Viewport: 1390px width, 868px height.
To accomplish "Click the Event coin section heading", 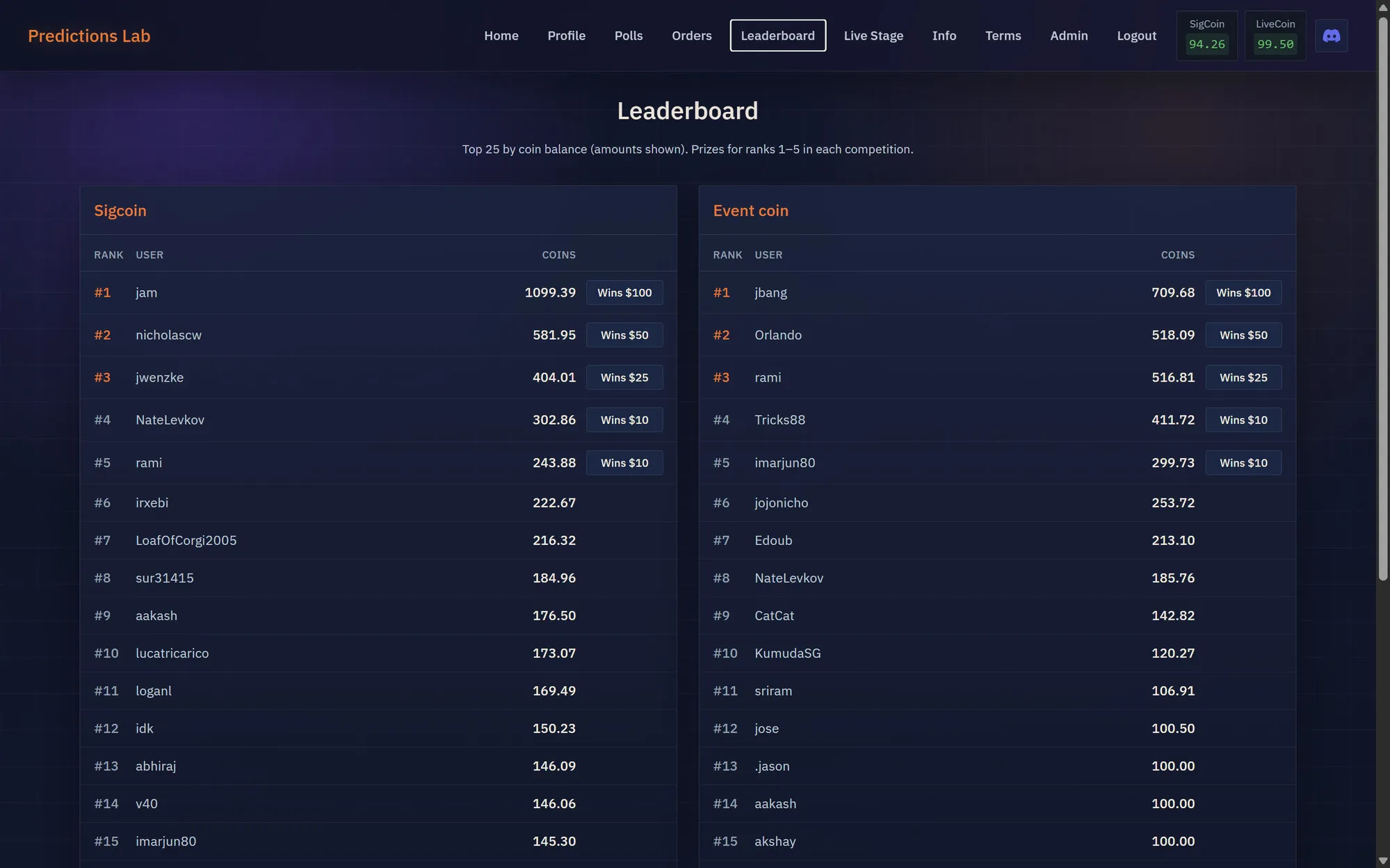I will click(x=750, y=211).
